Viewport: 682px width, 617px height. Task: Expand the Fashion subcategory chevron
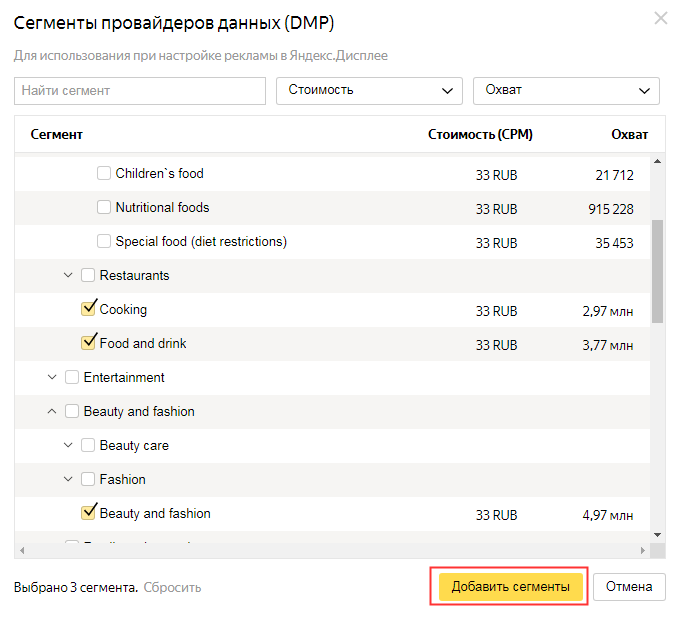click(x=68, y=479)
